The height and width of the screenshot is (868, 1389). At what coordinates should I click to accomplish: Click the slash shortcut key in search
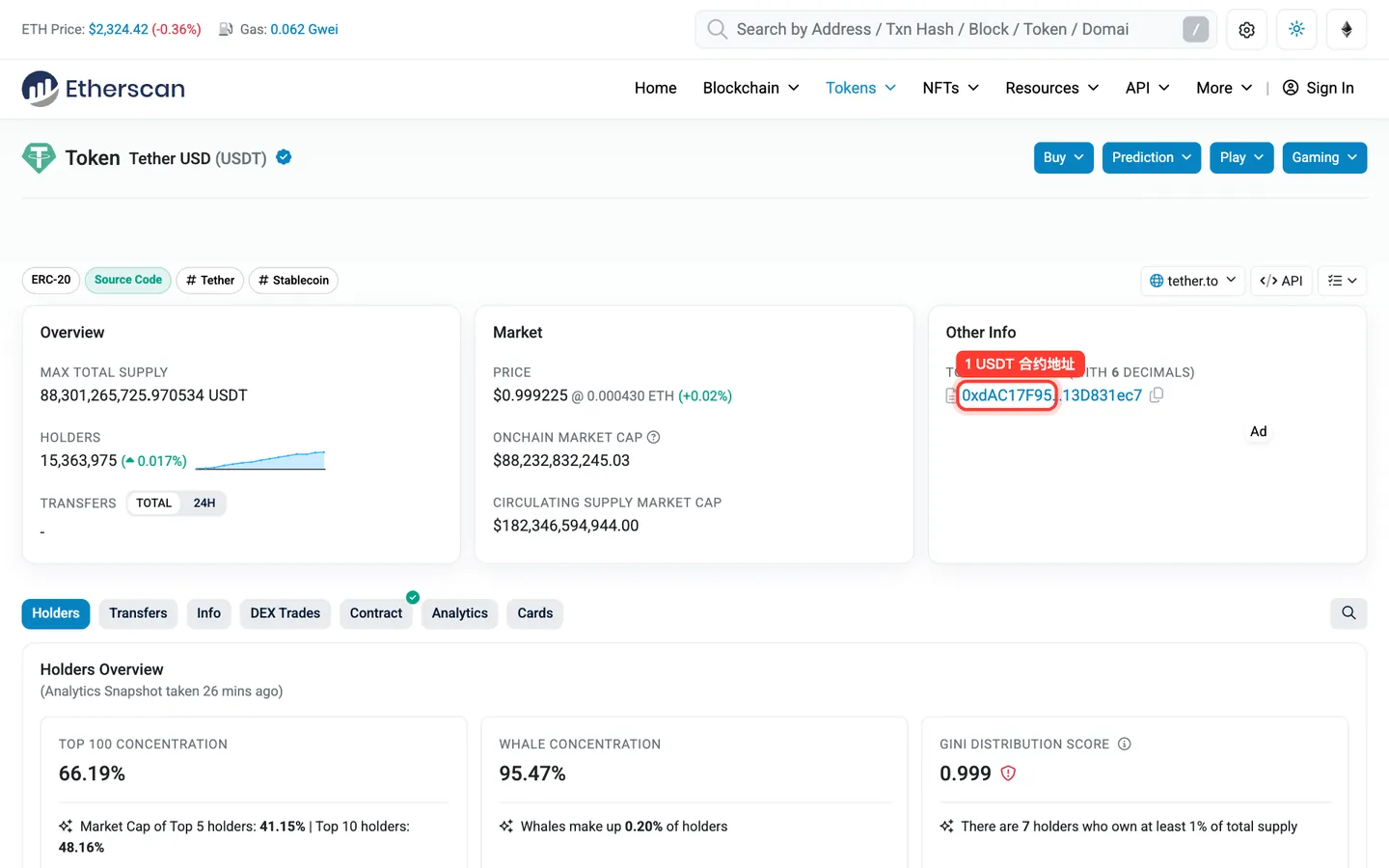click(x=1195, y=30)
